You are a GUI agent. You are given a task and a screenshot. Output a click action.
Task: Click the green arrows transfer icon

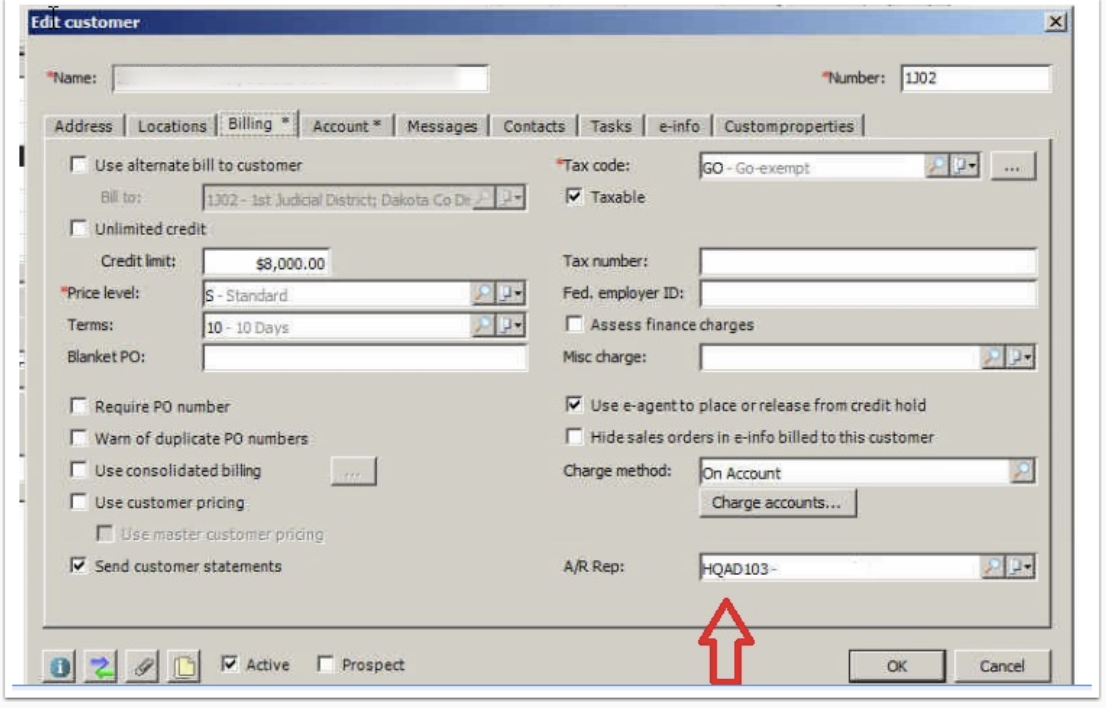(101, 666)
